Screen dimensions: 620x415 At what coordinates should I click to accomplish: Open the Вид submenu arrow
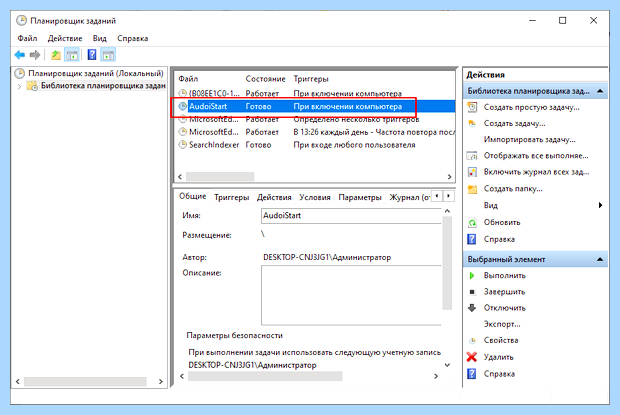[x=600, y=205]
